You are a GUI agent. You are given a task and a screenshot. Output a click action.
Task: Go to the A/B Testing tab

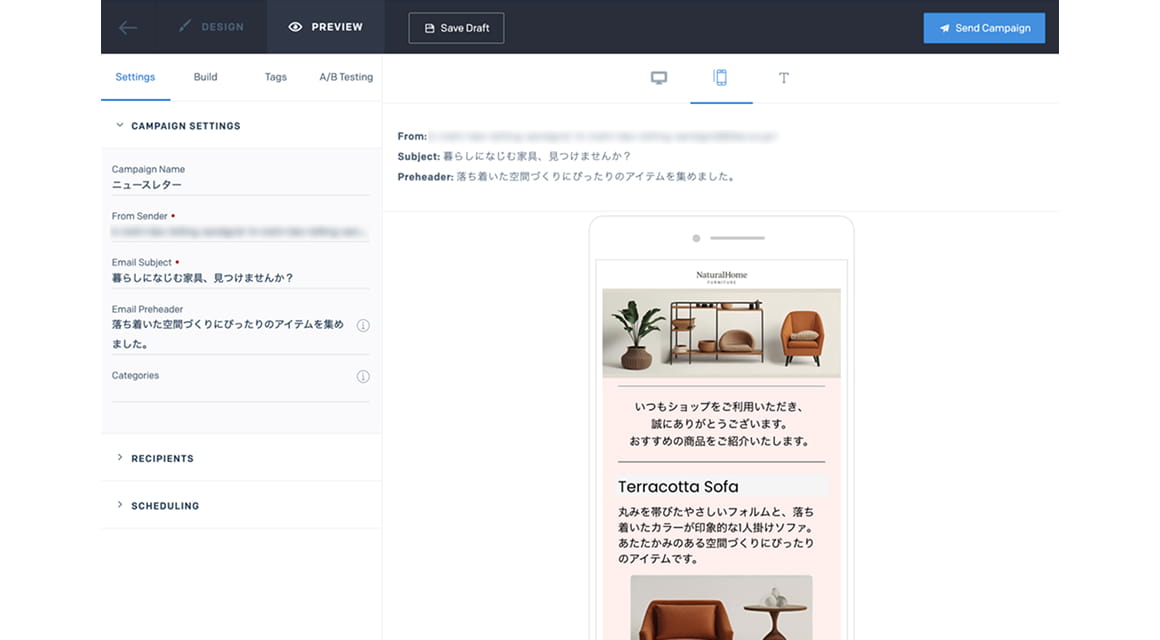point(346,77)
